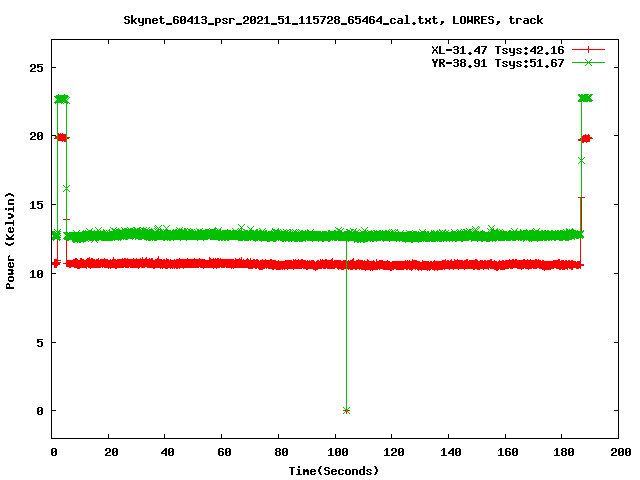The height and width of the screenshot is (480, 640).
Task: Click the y-axis tick label 15
Action: 36,205
